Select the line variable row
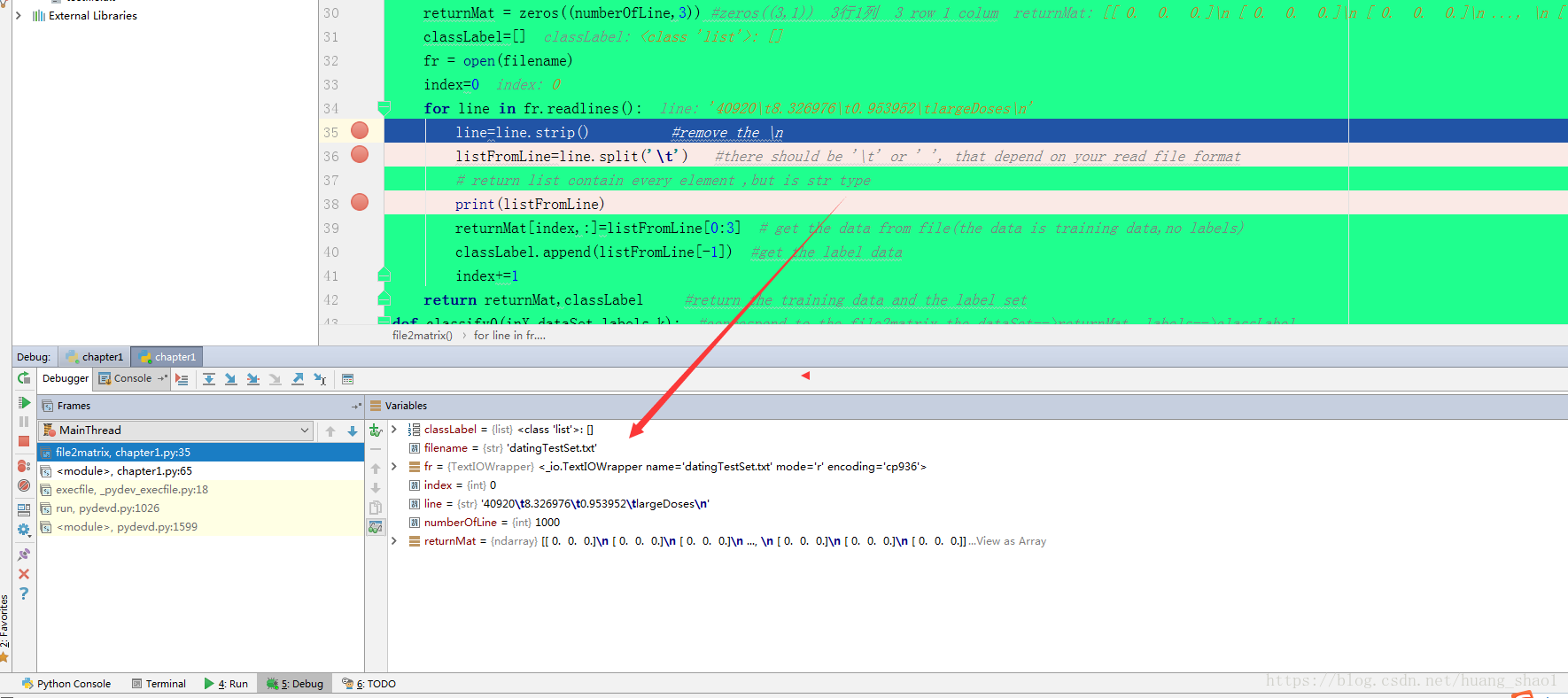 tap(978, 504)
